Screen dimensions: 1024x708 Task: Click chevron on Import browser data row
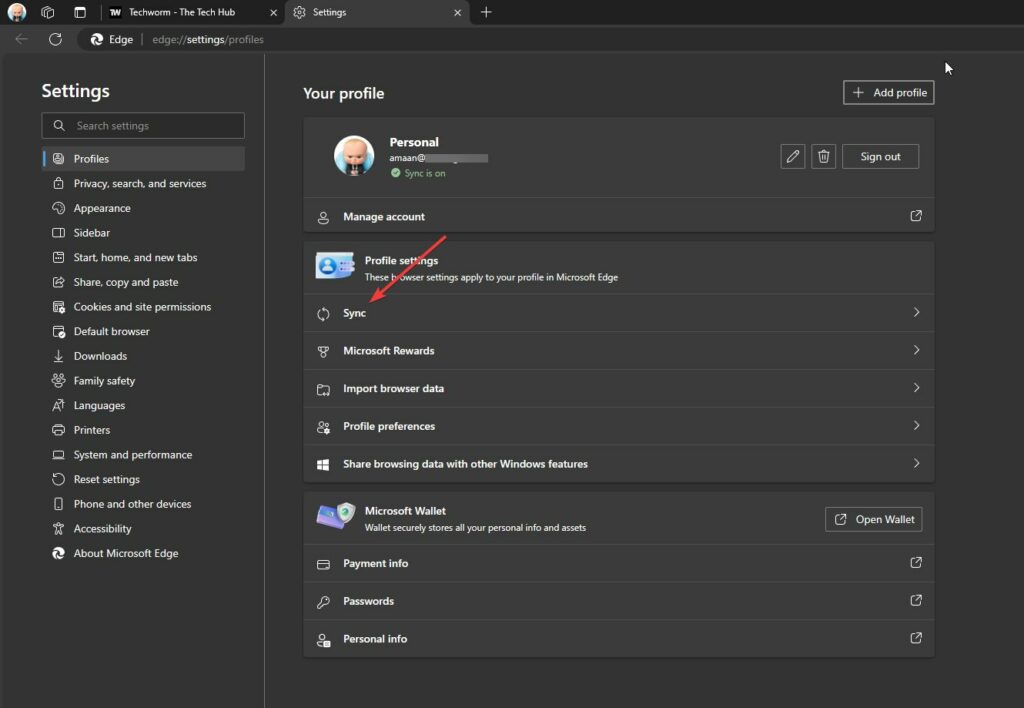click(916, 388)
